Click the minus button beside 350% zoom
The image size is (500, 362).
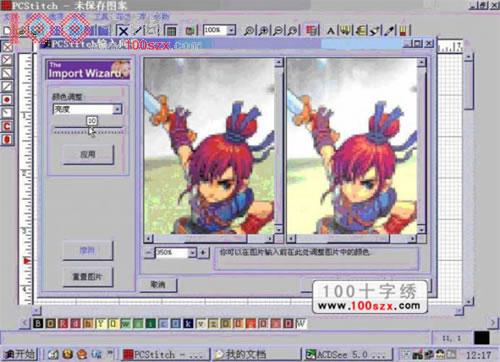pyautogui.click(x=149, y=253)
